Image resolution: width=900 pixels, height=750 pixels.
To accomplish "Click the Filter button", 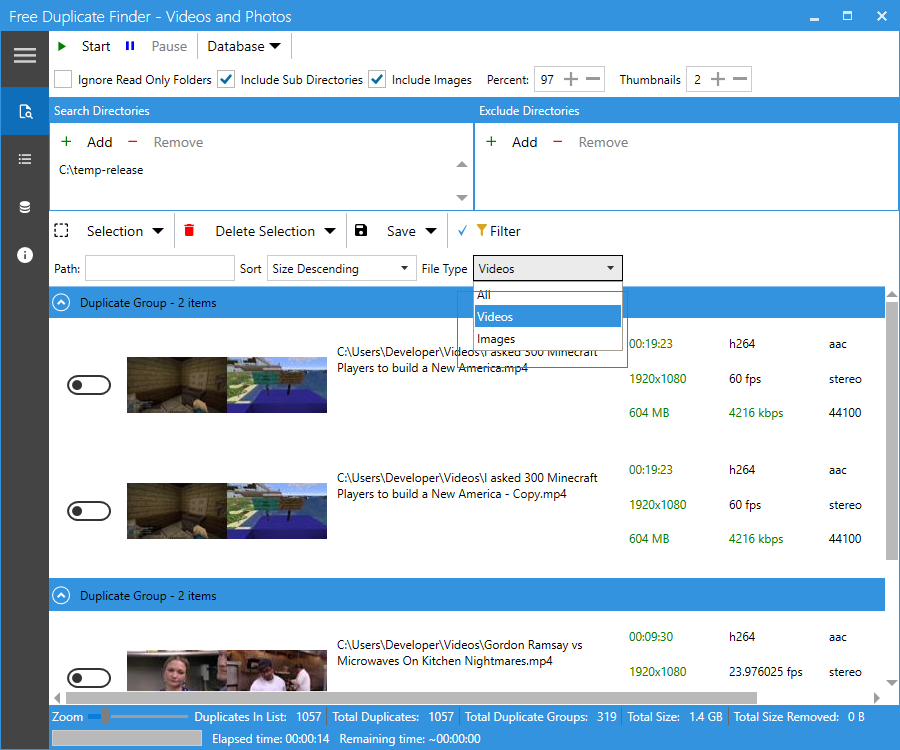I will pyautogui.click(x=498, y=231).
